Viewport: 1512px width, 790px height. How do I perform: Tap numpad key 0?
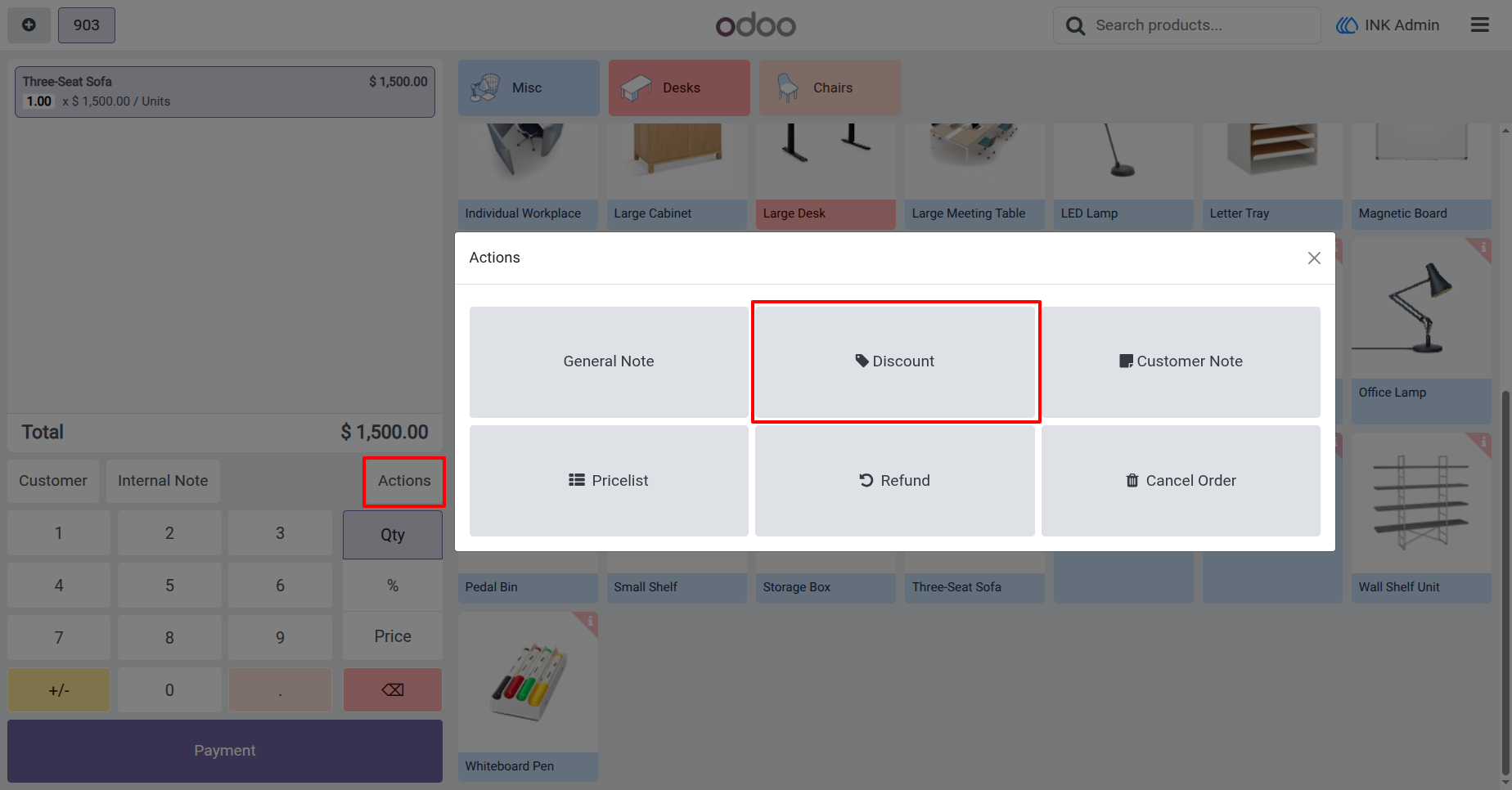(169, 690)
